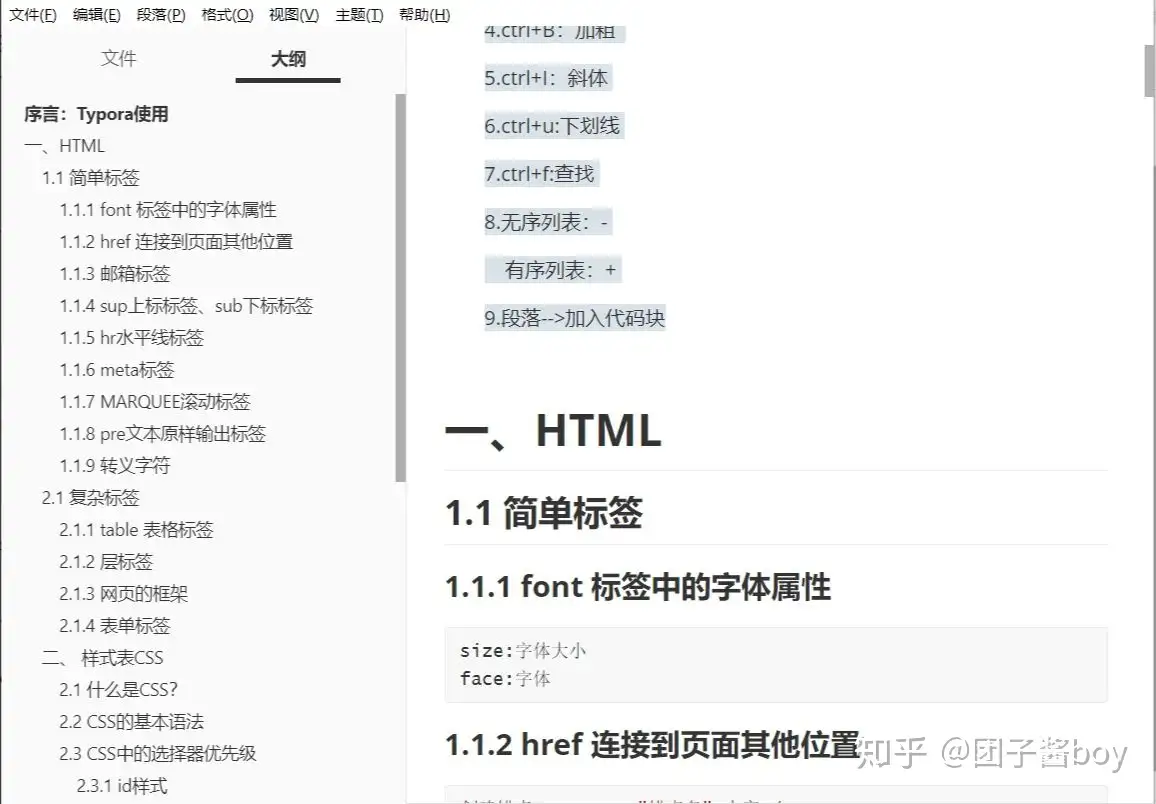This screenshot has height=804, width=1156.
Task: Click the code block containing size and face
Action: coord(776,663)
